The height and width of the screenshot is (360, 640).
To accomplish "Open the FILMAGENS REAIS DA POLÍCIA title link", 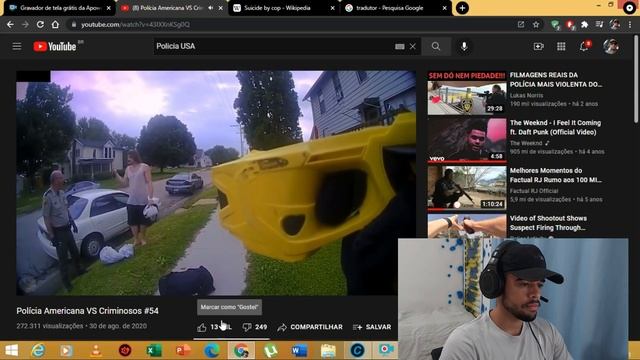I will (556, 80).
